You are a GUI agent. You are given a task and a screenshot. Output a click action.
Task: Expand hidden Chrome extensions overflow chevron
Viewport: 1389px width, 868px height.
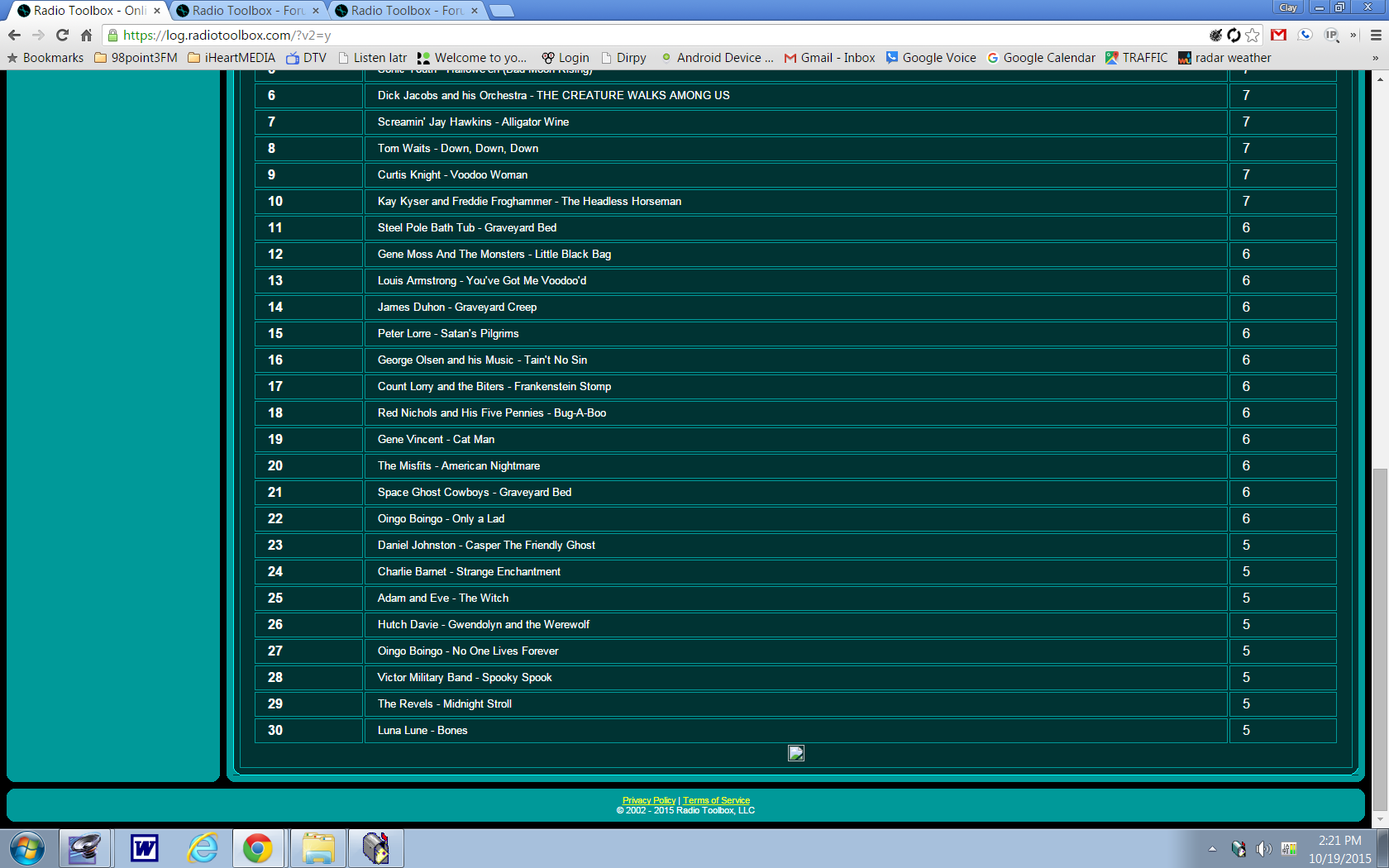(1353, 35)
